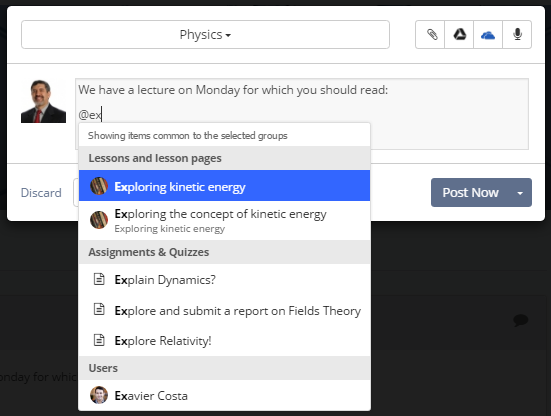Click the Post Now button

[x=470, y=193]
